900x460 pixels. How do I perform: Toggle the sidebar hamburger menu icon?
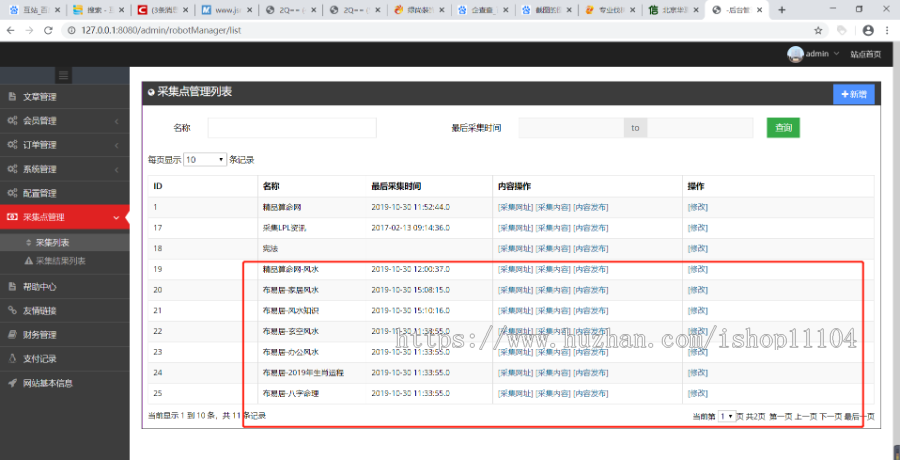coord(64,75)
